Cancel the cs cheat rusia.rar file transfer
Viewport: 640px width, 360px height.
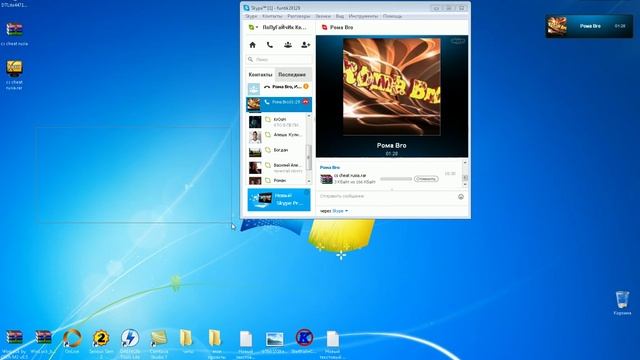(x=426, y=179)
